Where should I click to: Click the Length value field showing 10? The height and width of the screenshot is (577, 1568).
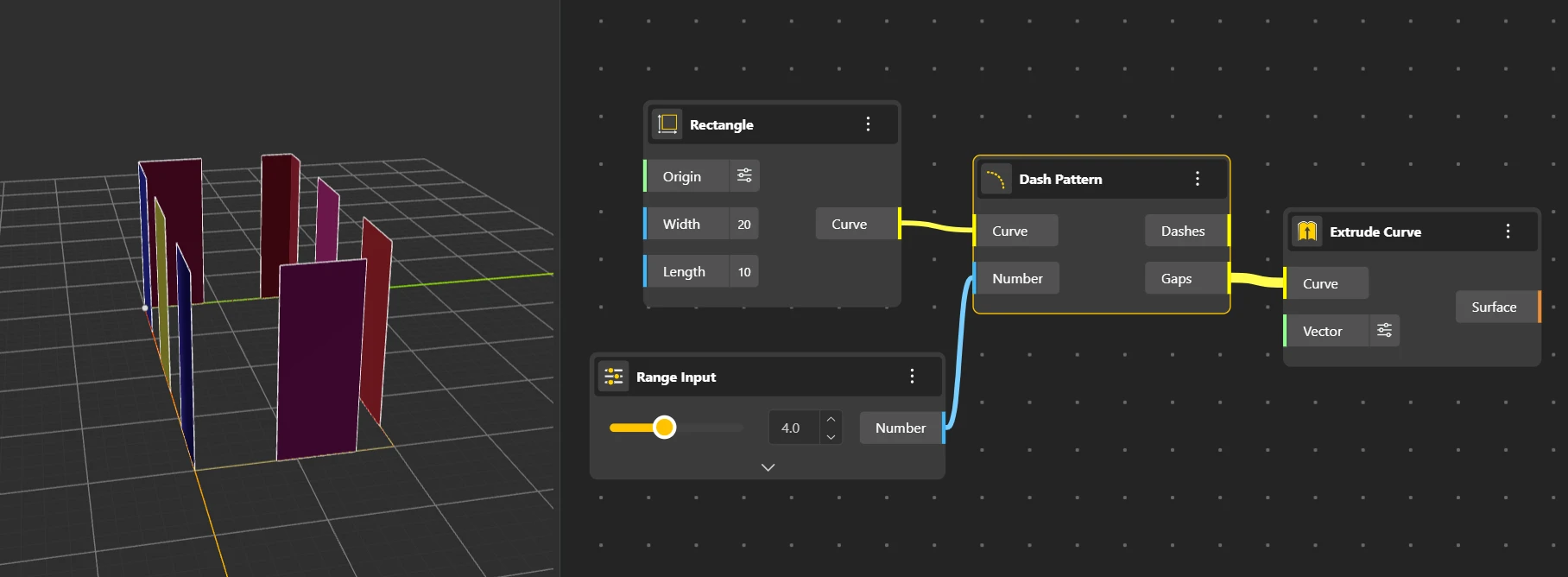[743, 271]
